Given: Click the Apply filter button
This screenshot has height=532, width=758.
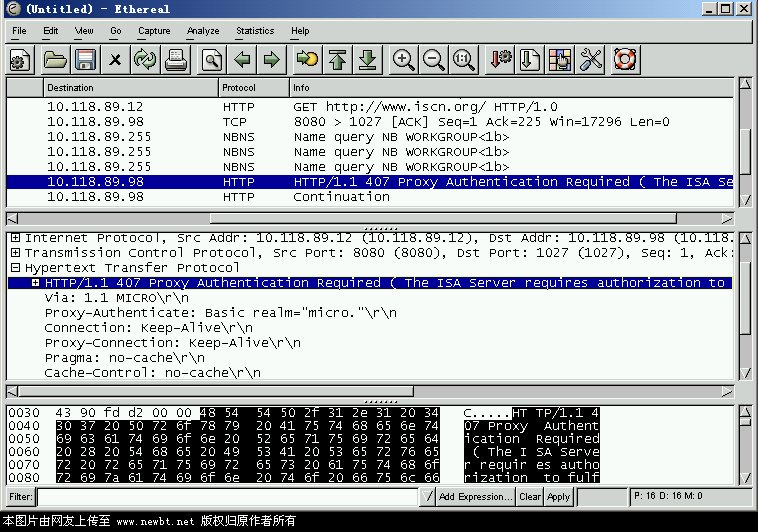Looking at the screenshot, I should pyautogui.click(x=558, y=497).
